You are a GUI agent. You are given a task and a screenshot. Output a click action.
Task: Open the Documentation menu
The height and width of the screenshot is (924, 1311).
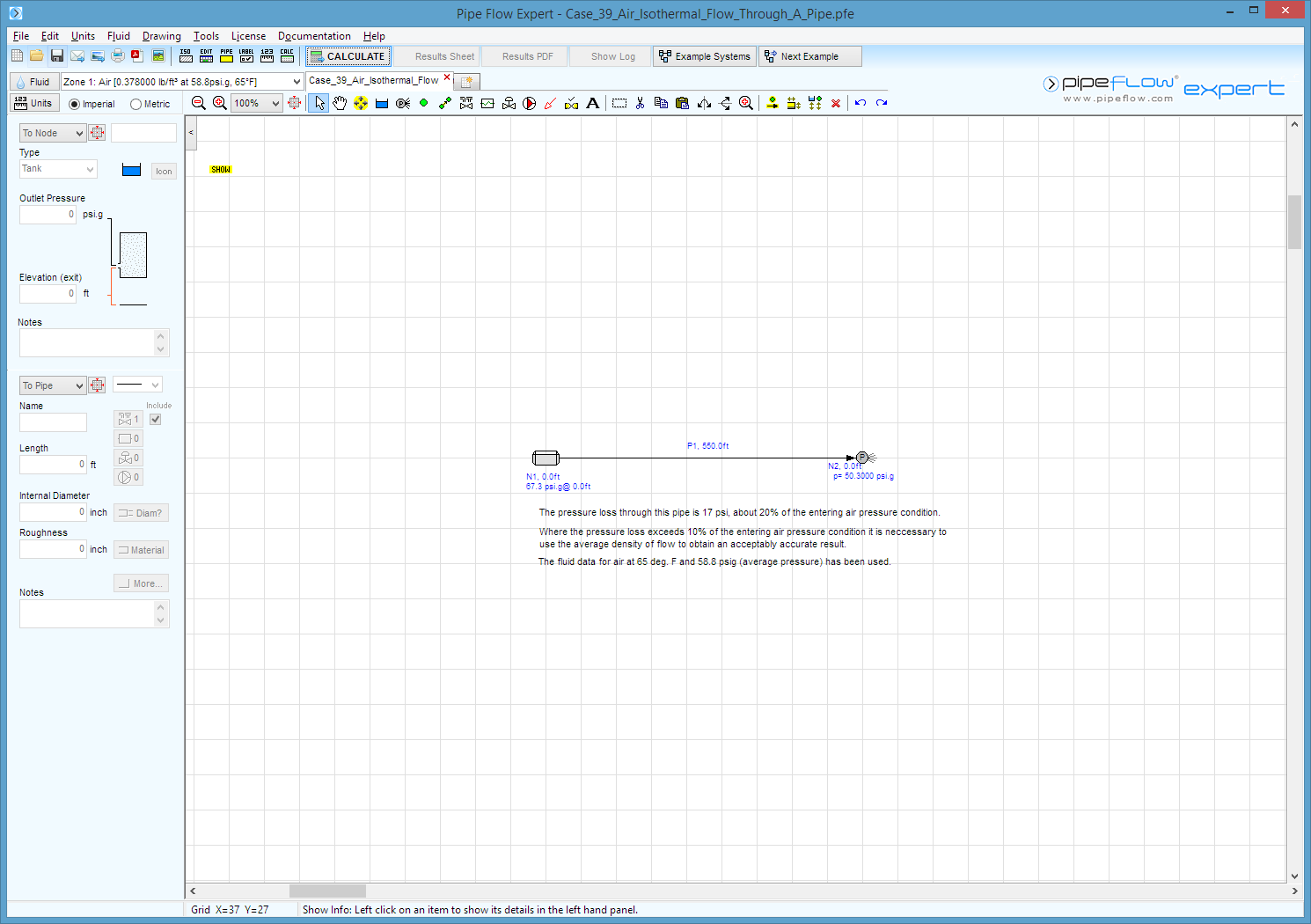pyautogui.click(x=314, y=36)
